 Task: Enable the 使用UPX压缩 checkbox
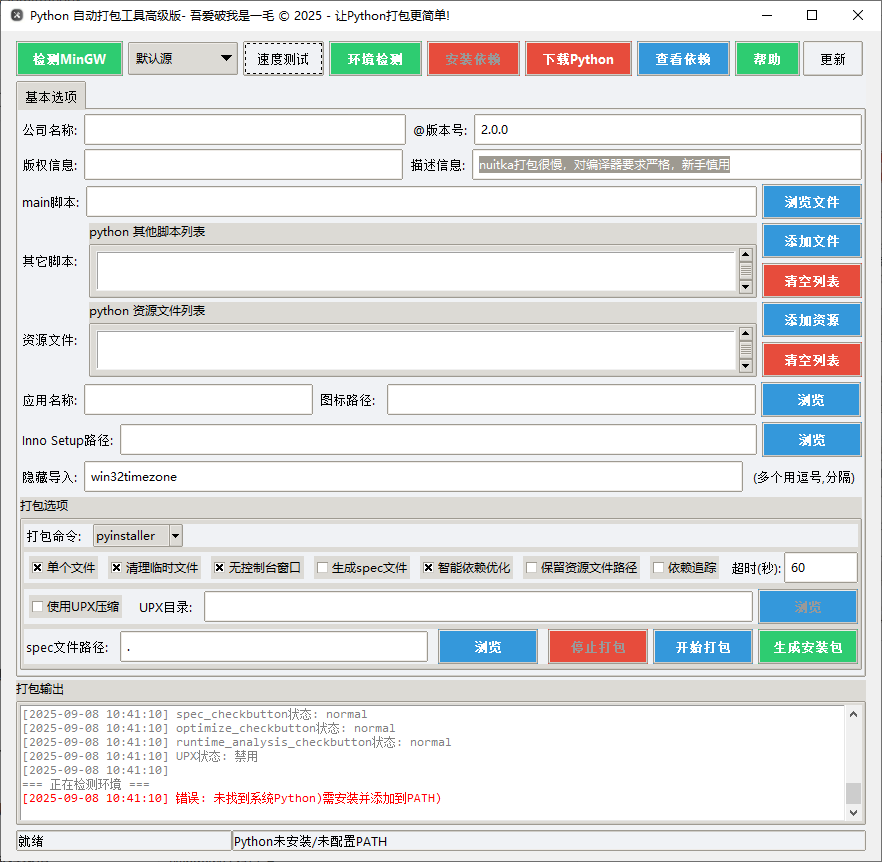tap(37, 607)
